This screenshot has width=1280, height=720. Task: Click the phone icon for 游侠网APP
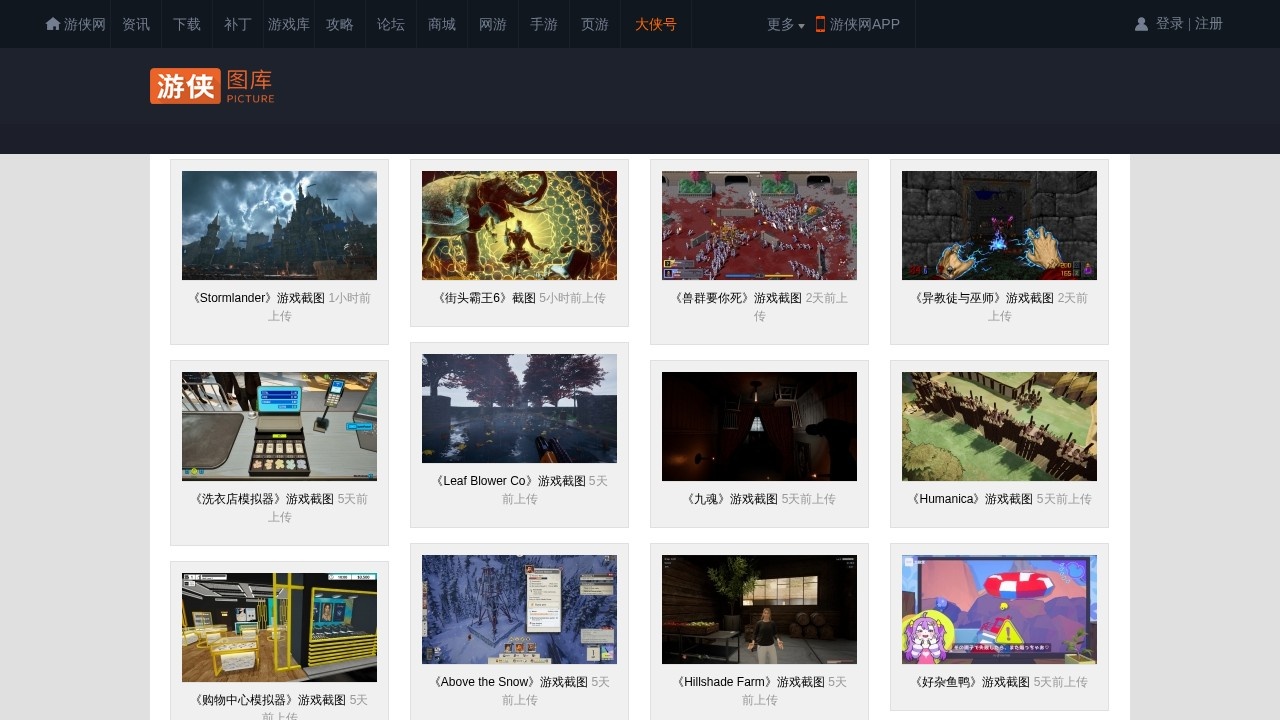820,24
